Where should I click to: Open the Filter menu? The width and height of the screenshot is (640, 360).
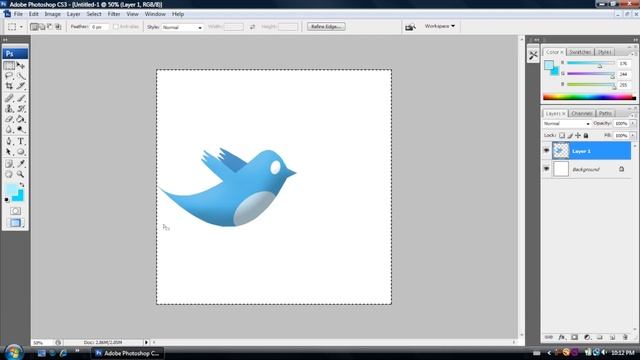(114, 14)
